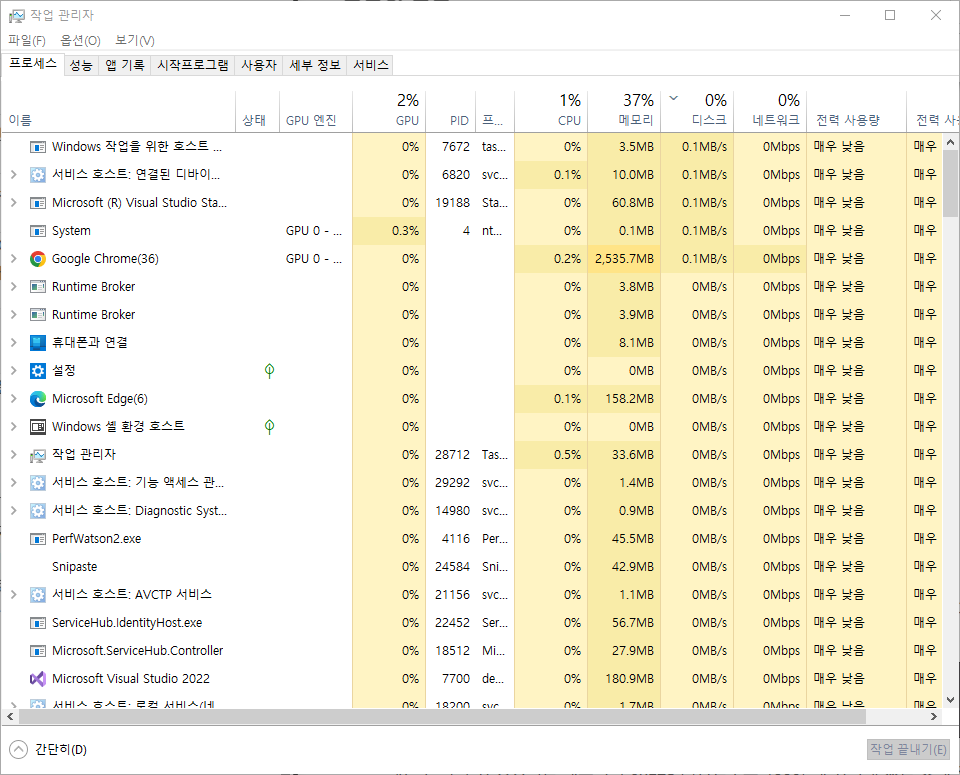Viewport: 960px width, 775px height.
Task: Expand the Google Chrome(36) process group
Action: (x=13, y=259)
